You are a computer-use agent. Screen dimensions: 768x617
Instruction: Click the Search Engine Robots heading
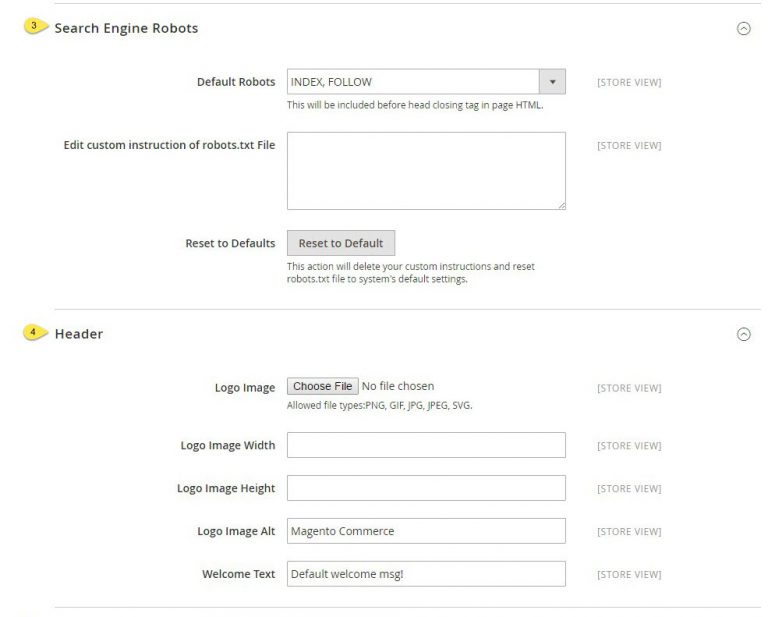click(x=126, y=28)
